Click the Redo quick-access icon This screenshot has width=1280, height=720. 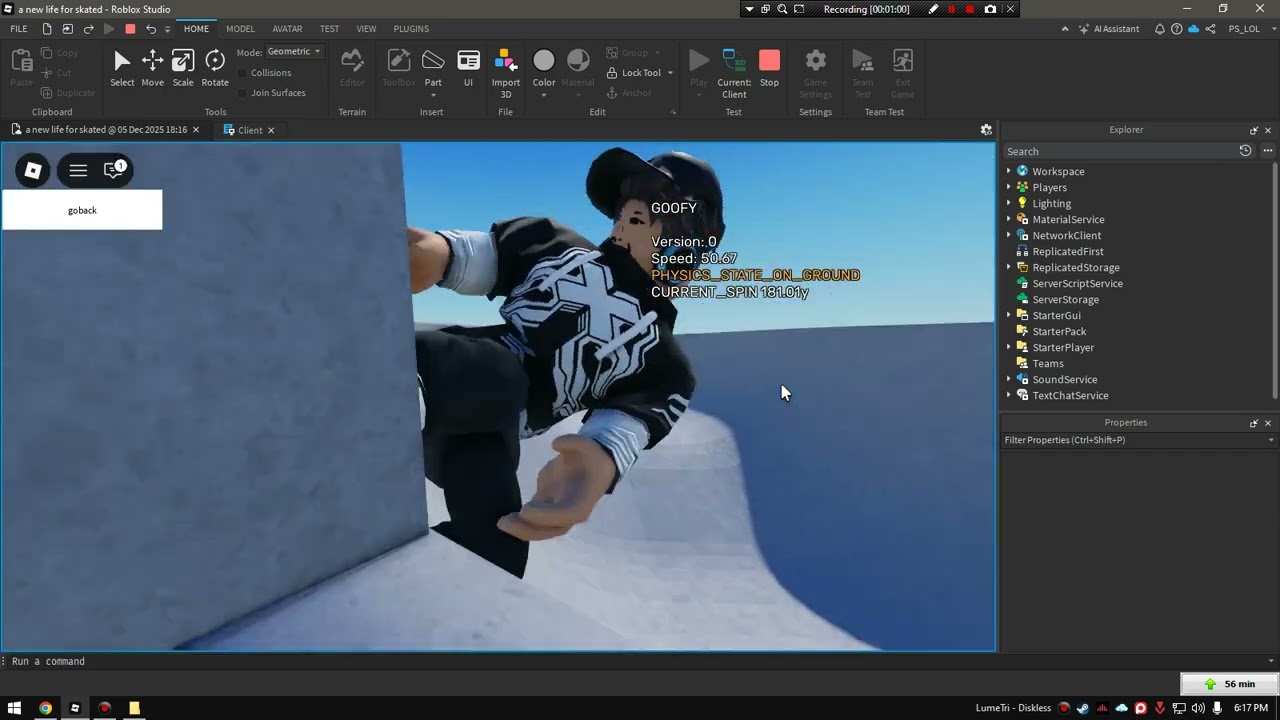coord(88,29)
